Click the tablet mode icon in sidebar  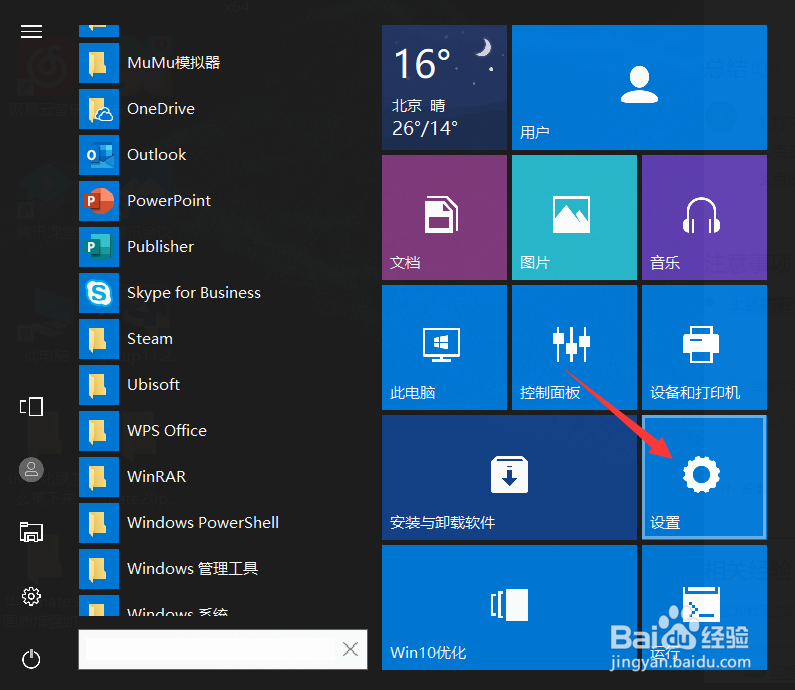[31, 407]
